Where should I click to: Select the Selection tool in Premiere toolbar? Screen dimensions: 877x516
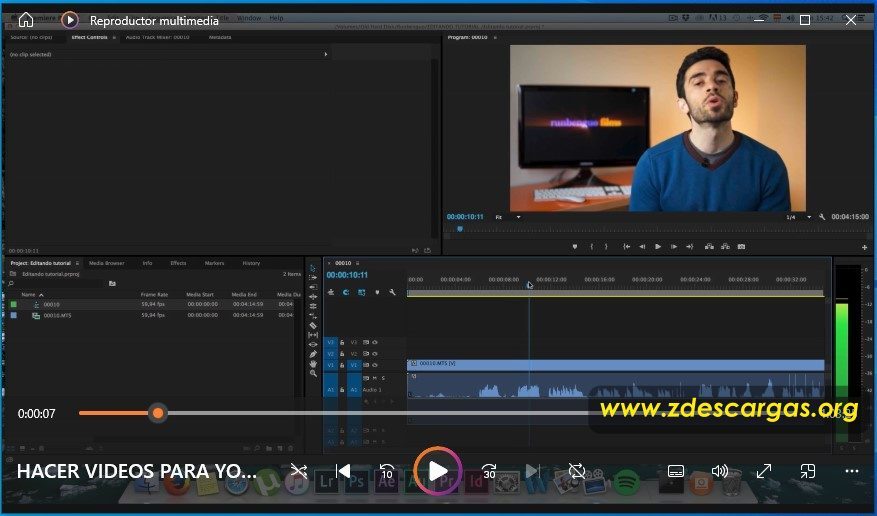pyautogui.click(x=313, y=268)
